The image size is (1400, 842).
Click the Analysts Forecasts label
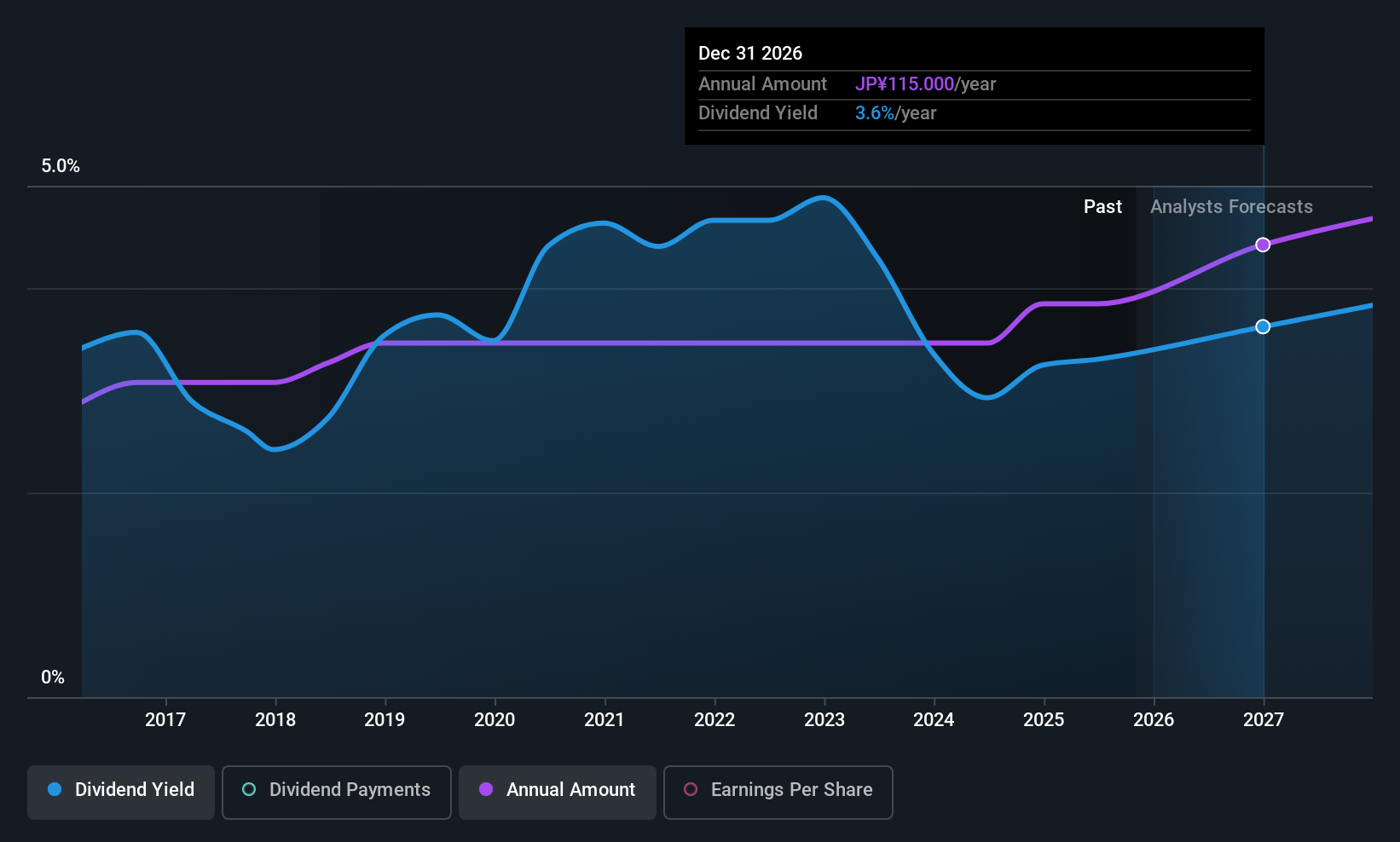point(1231,206)
